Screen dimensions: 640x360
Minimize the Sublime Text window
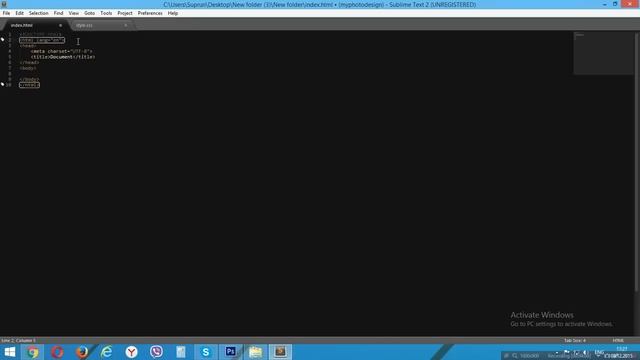tap(604, 4)
